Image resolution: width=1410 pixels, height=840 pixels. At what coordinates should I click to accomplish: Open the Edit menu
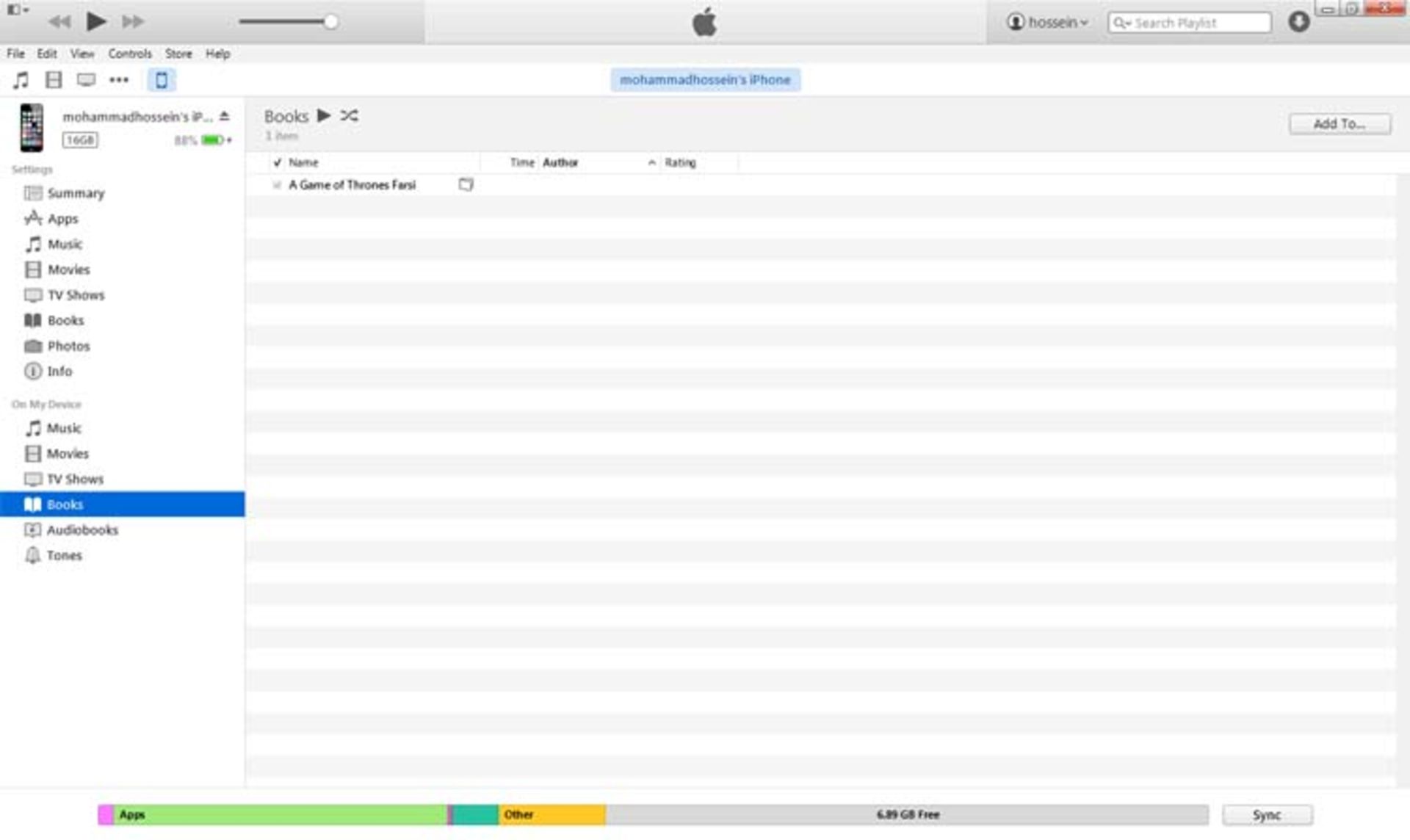[47, 54]
